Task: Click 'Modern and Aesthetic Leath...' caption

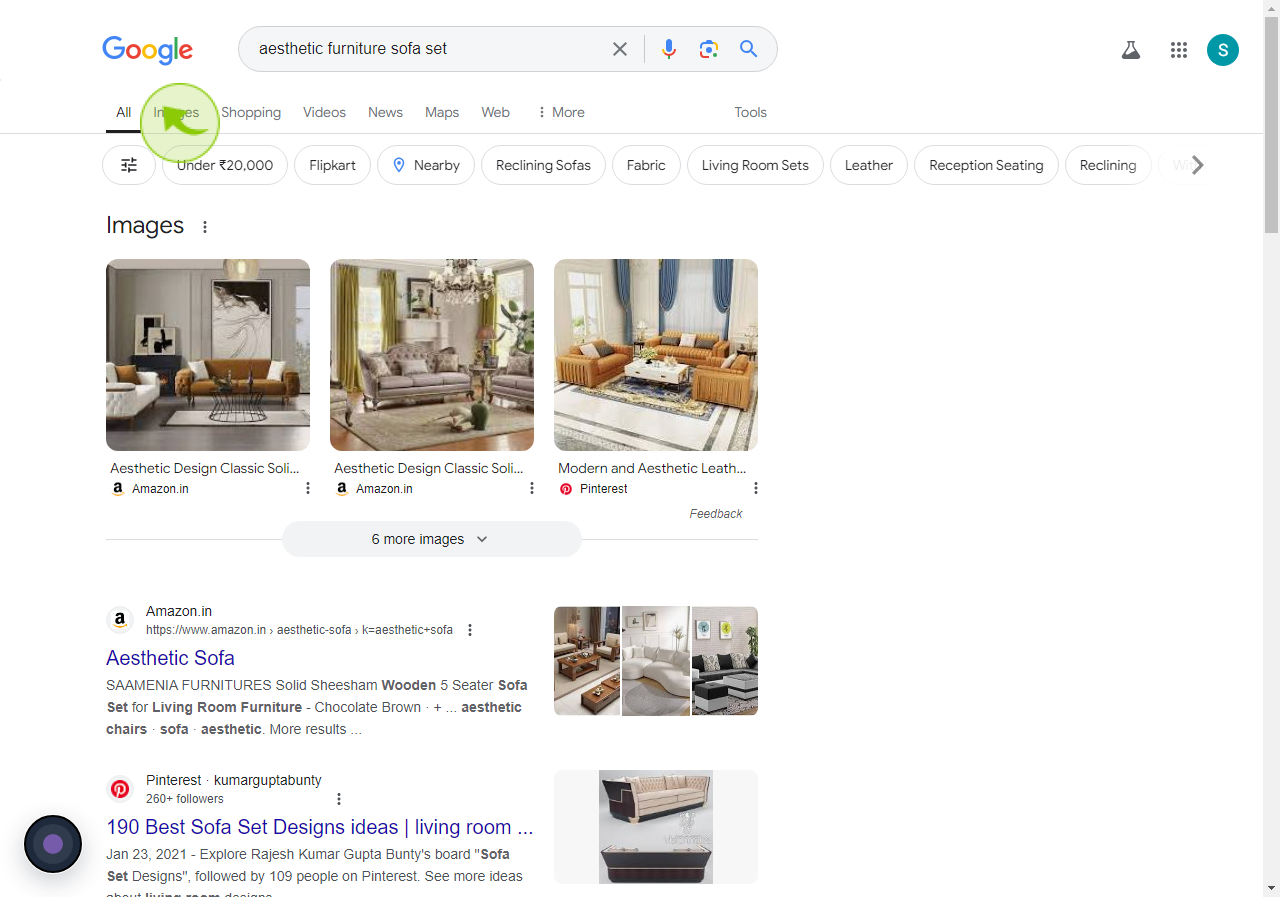Action: pyautogui.click(x=652, y=468)
